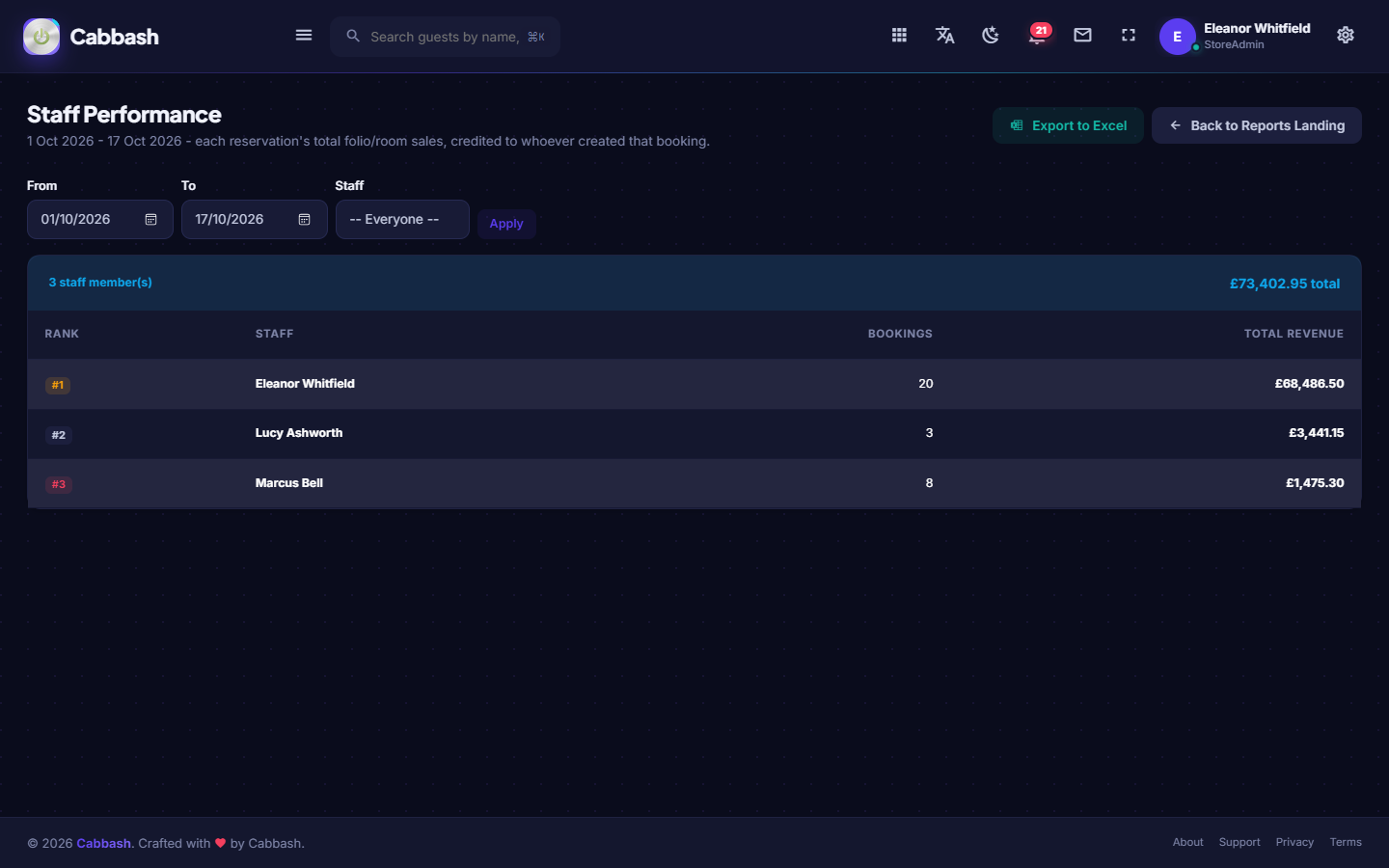Open the apps grid icon
The image size is (1389, 868).
[899, 36]
